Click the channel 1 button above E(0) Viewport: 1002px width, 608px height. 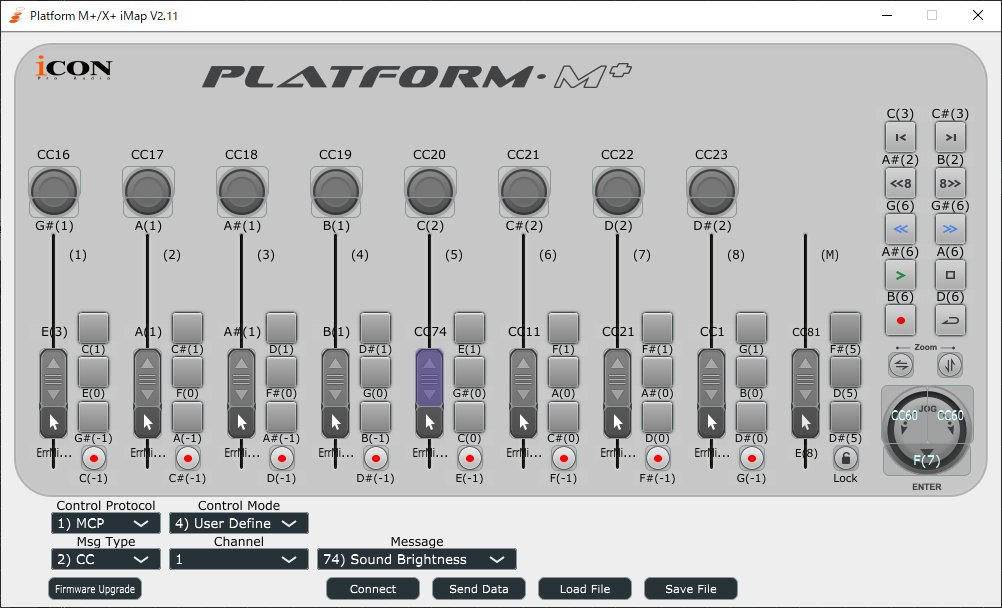(x=93, y=372)
